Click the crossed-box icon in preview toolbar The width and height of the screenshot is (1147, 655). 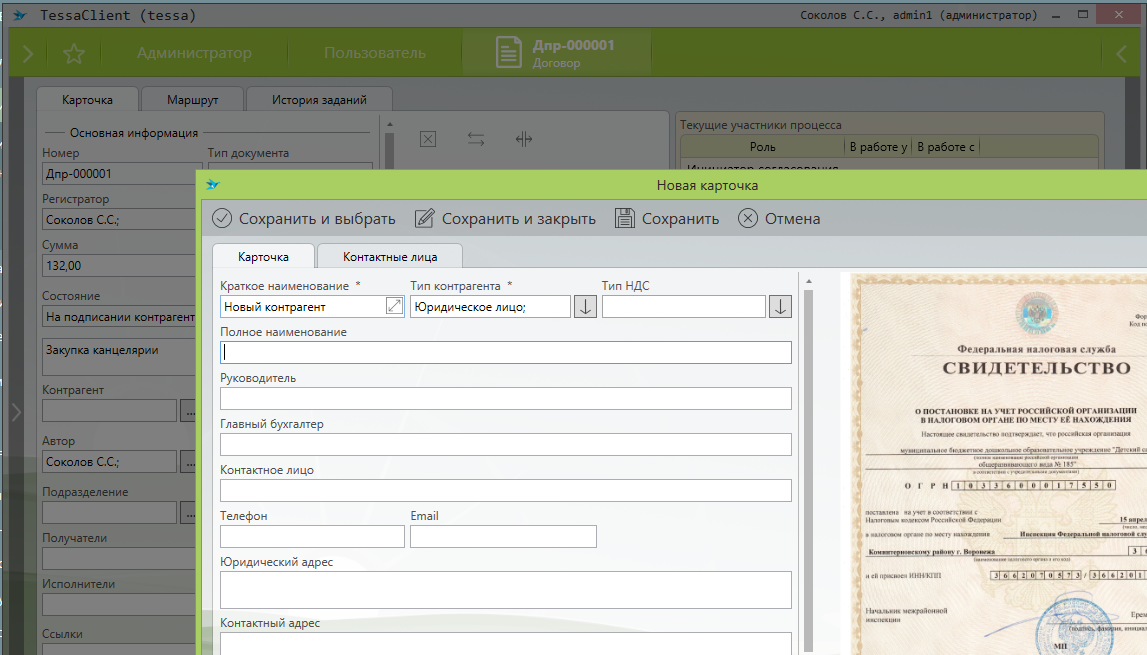(428, 139)
